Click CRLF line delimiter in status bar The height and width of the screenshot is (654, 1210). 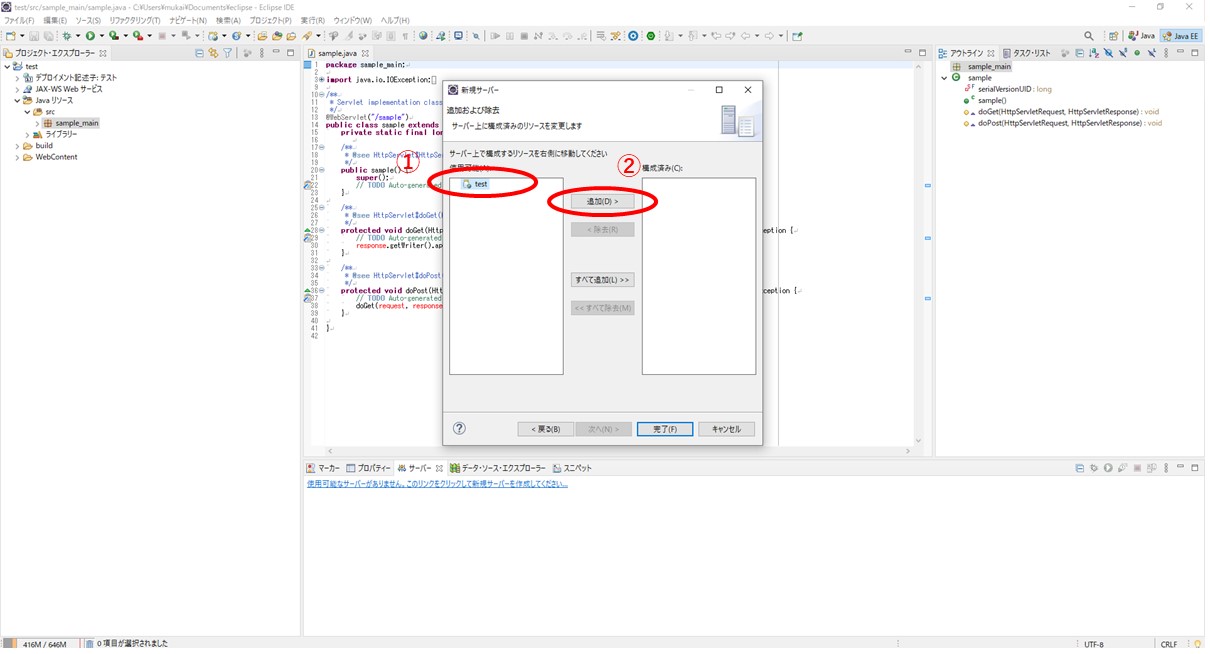click(x=1168, y=644)
